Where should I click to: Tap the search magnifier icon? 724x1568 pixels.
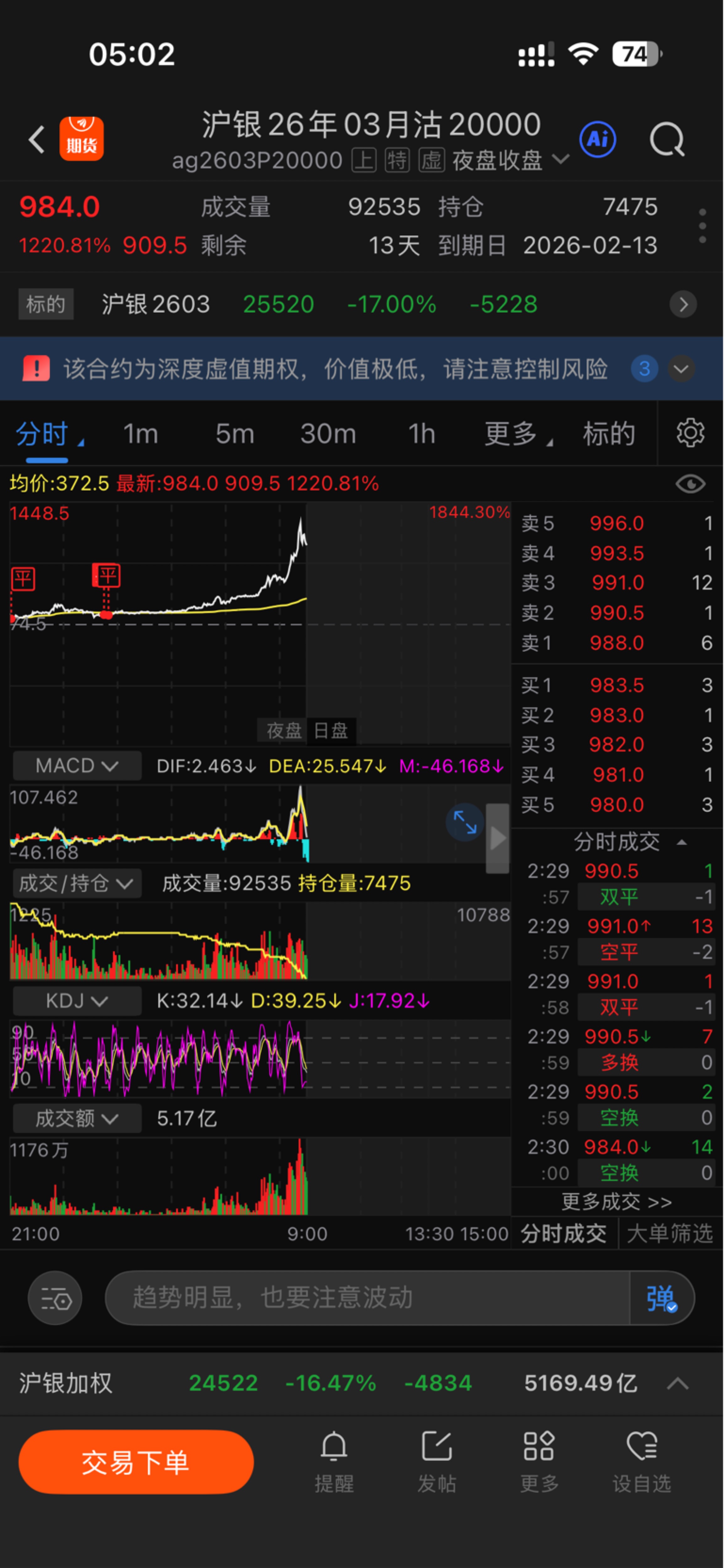(x=667, y=139)
